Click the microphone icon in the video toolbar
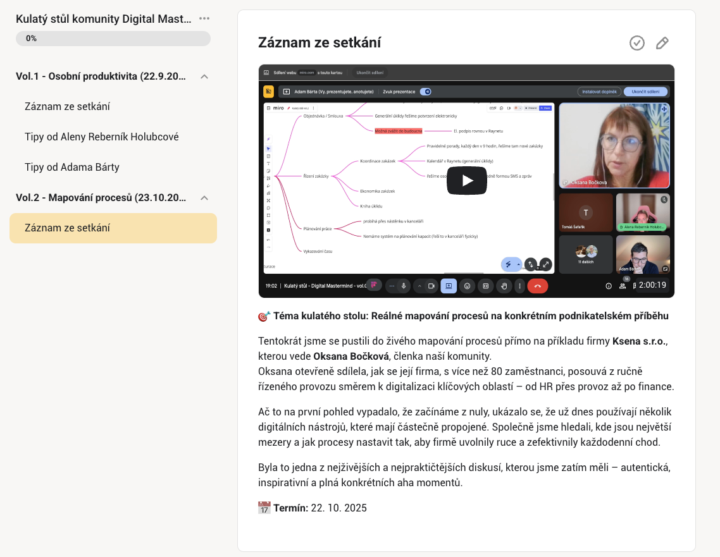This screenshot has width=720, height=557. pos(404,286)
